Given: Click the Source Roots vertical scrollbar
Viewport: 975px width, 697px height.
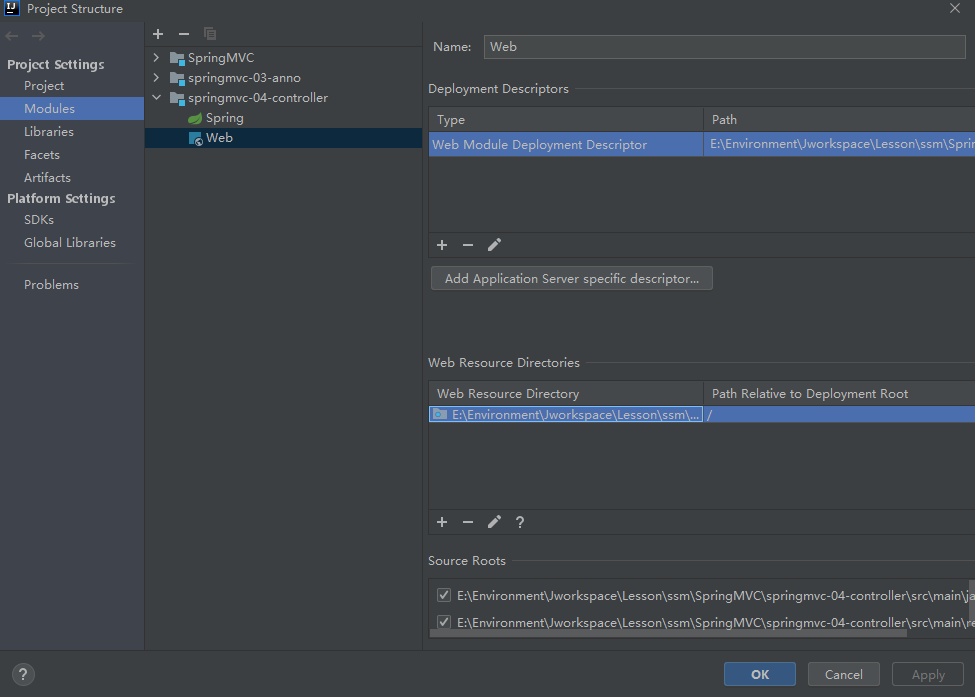Looking at the screenshot, I should pyautogui.click(x=972, y=601).
